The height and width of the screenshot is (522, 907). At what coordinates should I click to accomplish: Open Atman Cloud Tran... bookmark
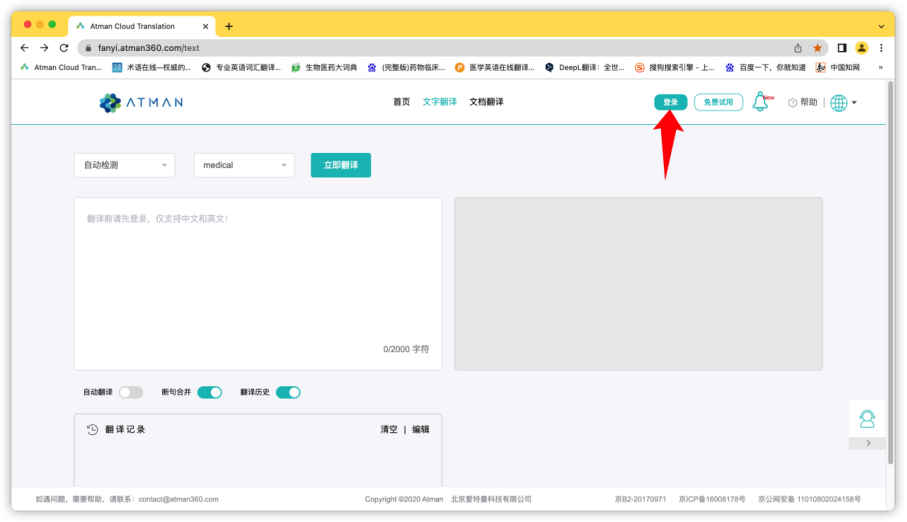click(x=61, y=68)
